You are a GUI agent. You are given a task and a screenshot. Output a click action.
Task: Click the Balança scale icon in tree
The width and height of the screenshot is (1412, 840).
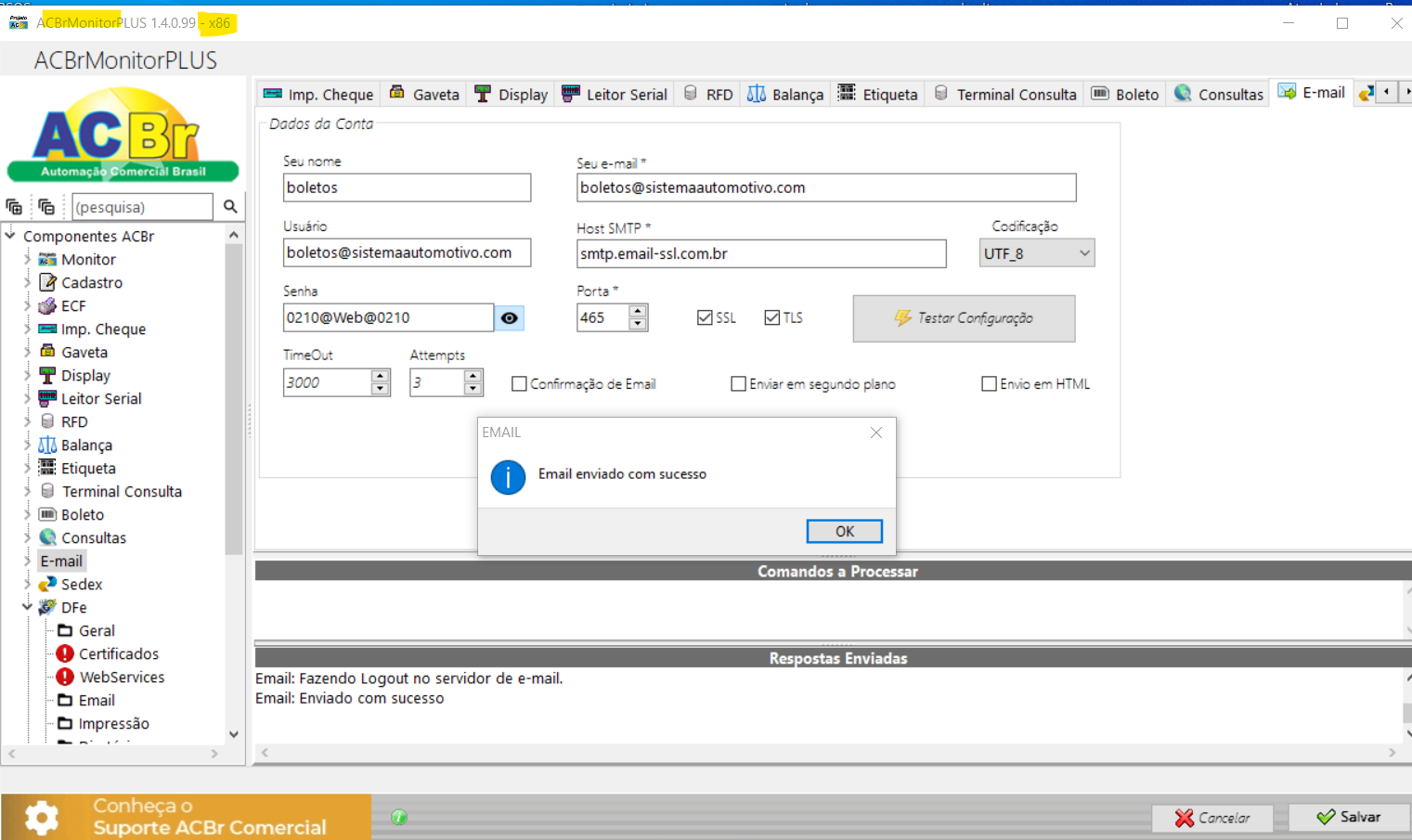click(47, 445)
